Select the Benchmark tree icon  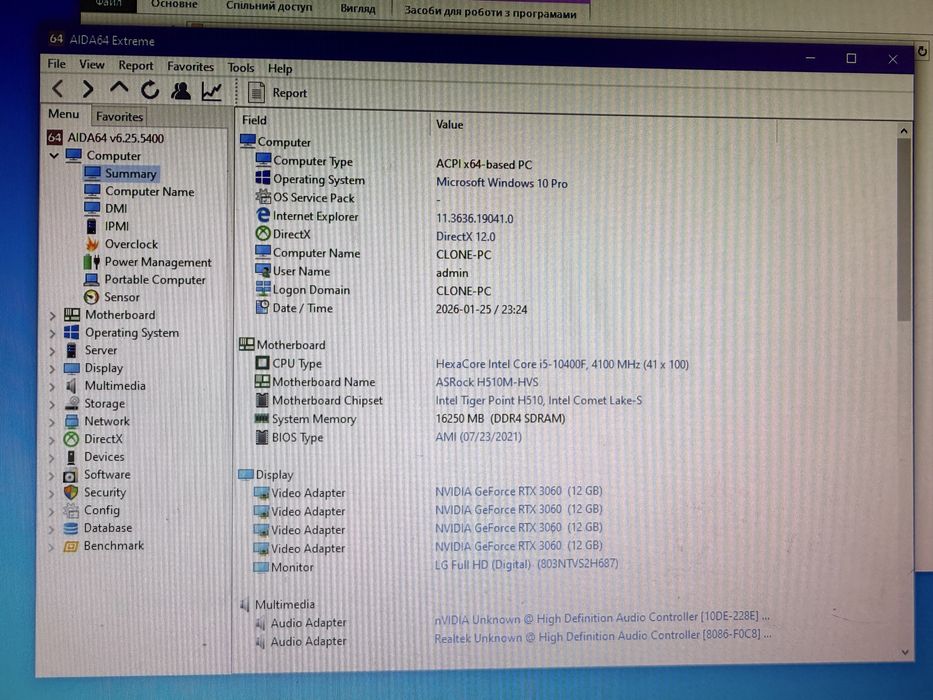(70, 546)
